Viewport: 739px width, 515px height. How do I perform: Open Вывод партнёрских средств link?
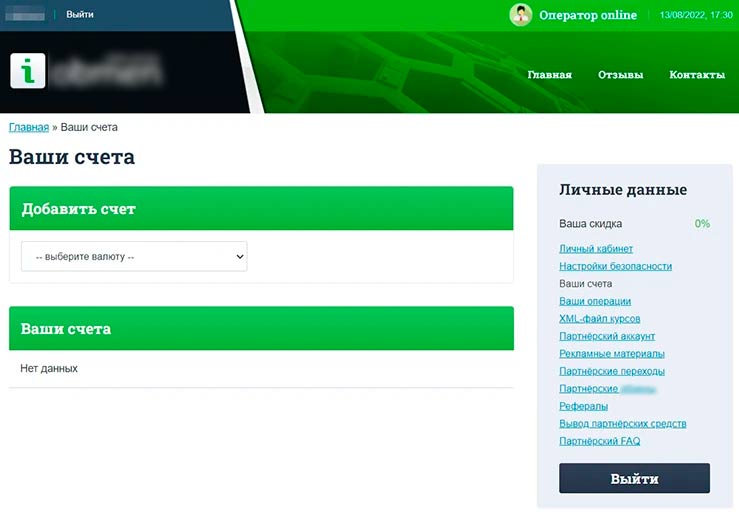(622, 423)
